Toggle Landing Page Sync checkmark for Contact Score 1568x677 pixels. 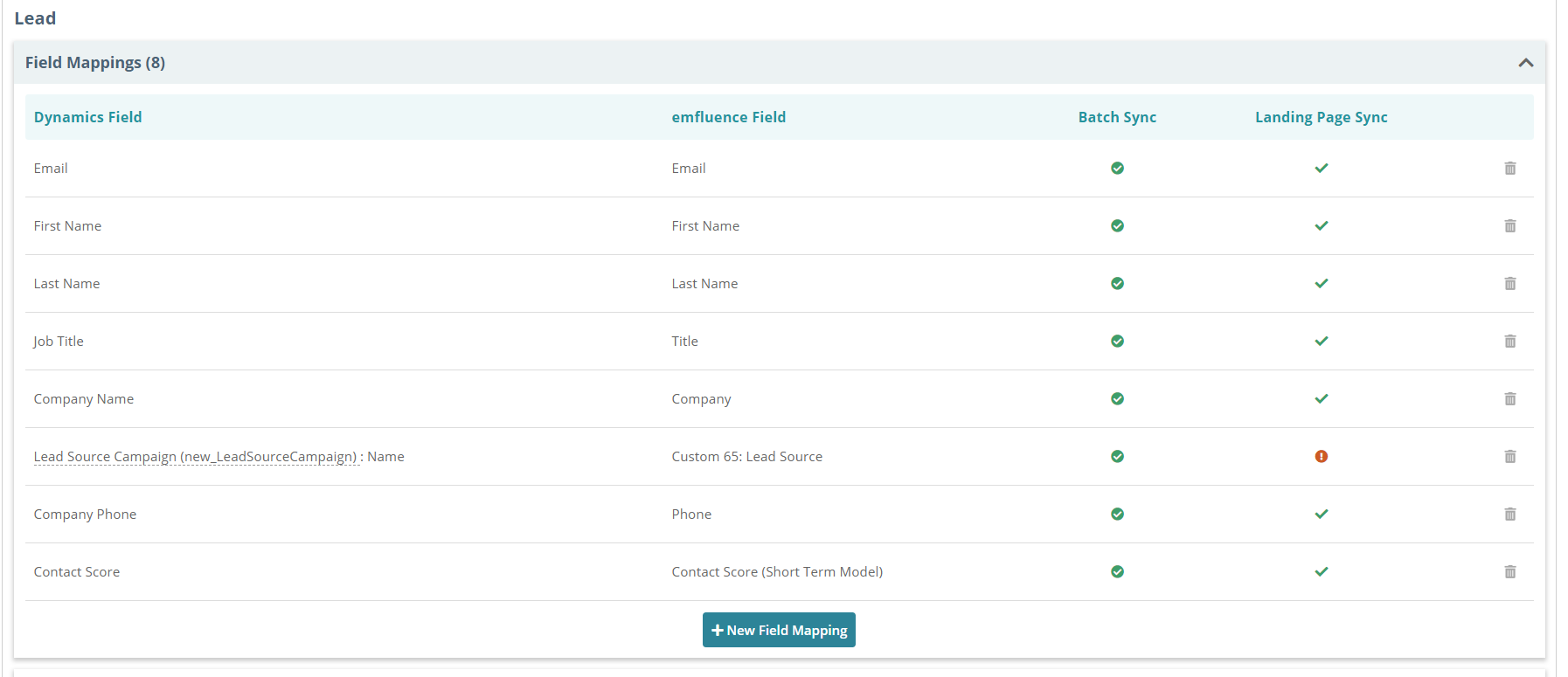(x=1321, y=571)
